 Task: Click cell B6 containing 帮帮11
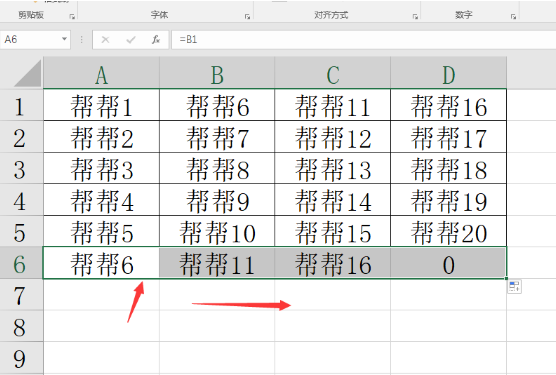(217, 263)
